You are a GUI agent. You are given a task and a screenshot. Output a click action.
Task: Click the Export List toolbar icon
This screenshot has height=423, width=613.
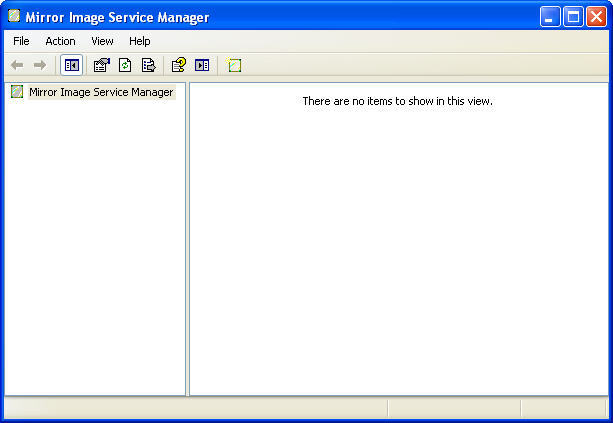tap(148, 65)
